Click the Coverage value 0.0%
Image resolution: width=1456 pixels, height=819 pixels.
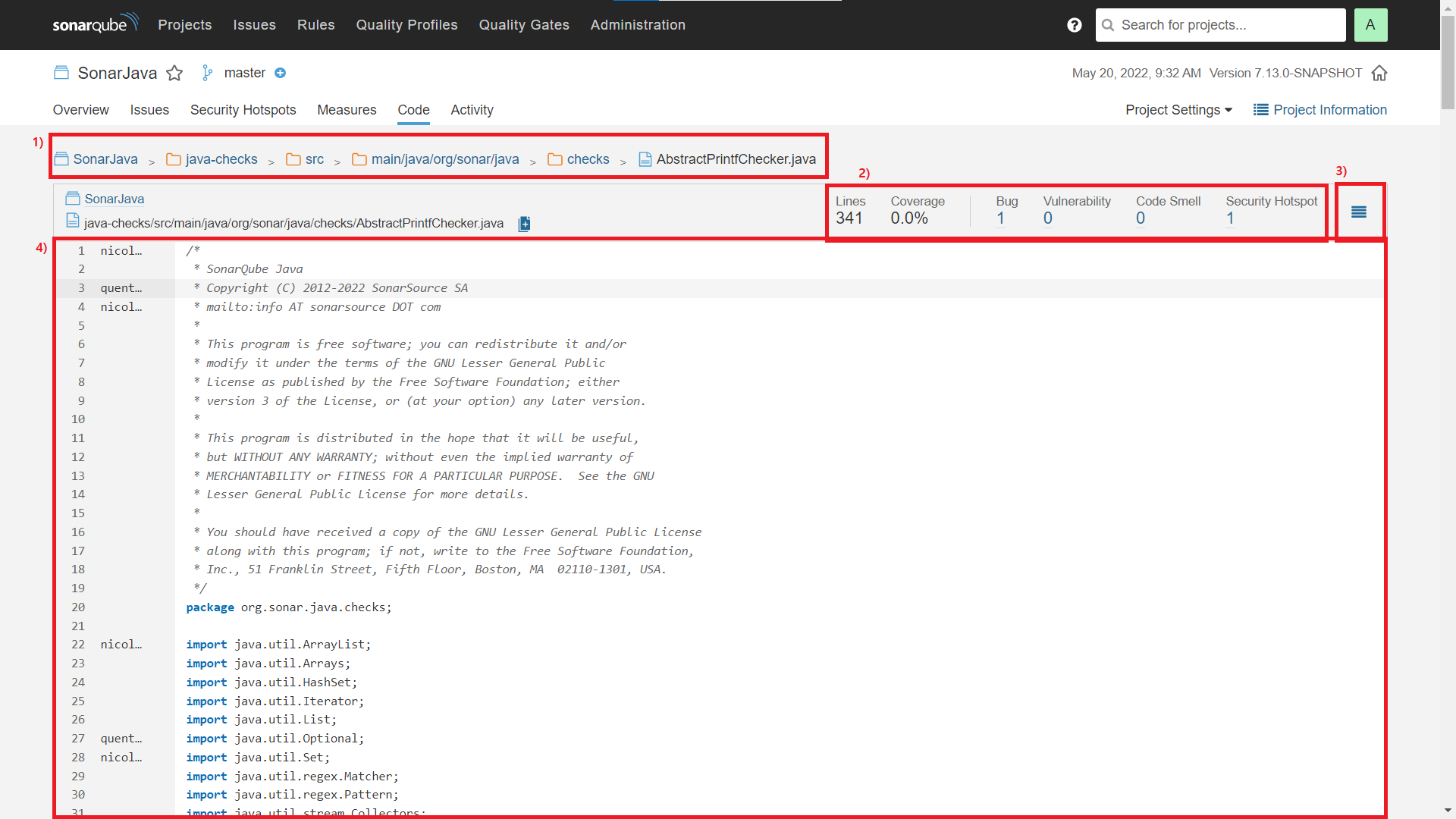click(909, 218)
